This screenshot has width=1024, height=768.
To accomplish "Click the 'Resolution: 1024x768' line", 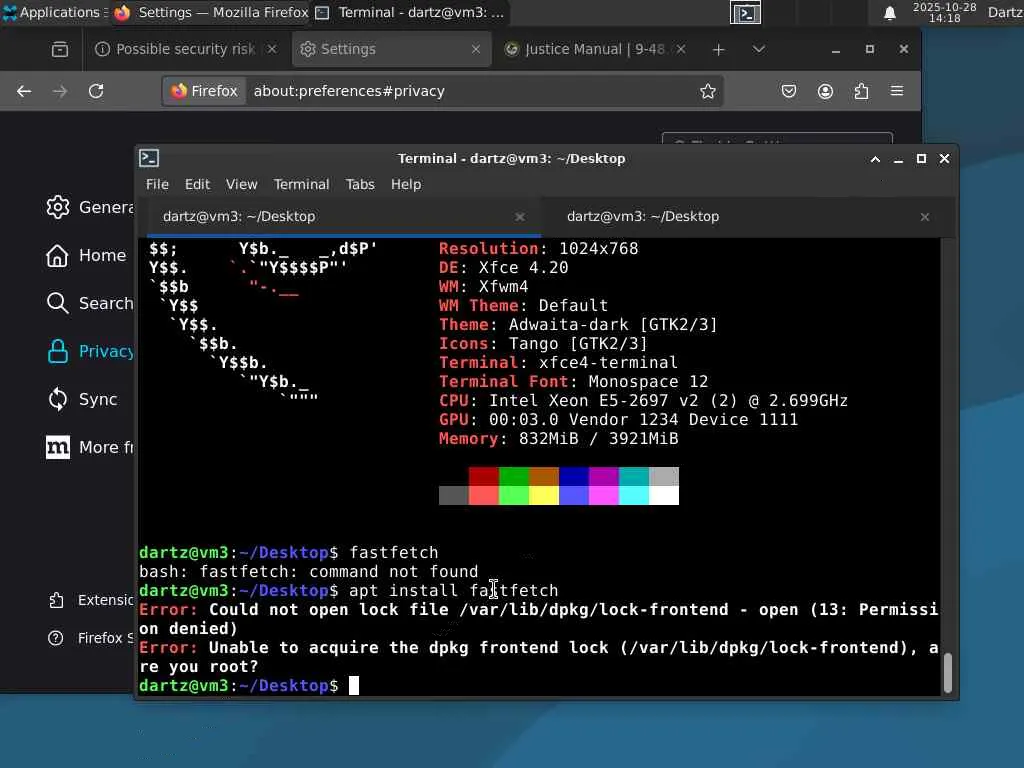I will [539, 248].
